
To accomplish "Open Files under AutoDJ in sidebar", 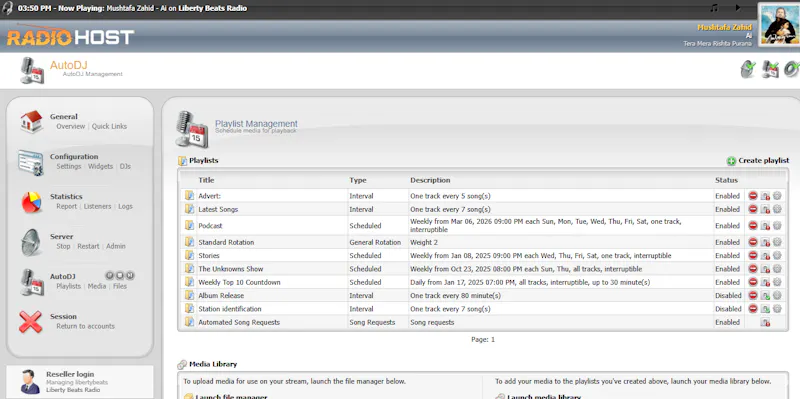I will click(x=120, y=287).
